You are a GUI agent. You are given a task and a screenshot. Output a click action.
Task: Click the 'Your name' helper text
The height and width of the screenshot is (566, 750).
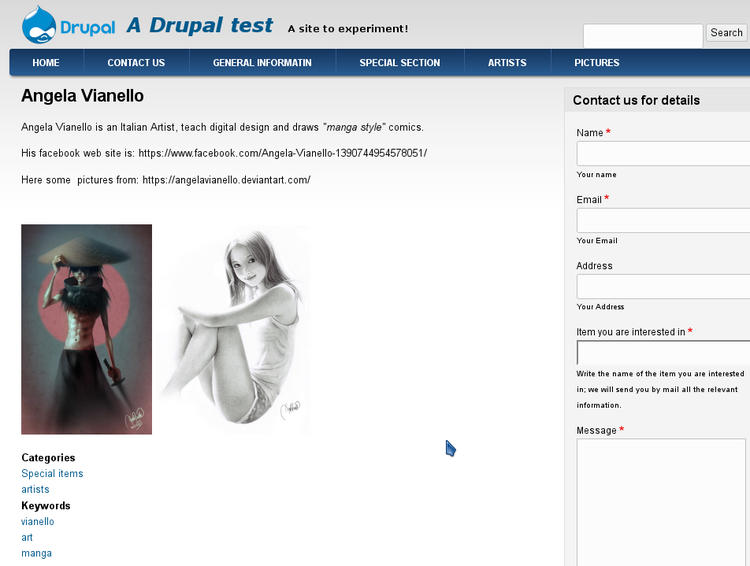596,175
